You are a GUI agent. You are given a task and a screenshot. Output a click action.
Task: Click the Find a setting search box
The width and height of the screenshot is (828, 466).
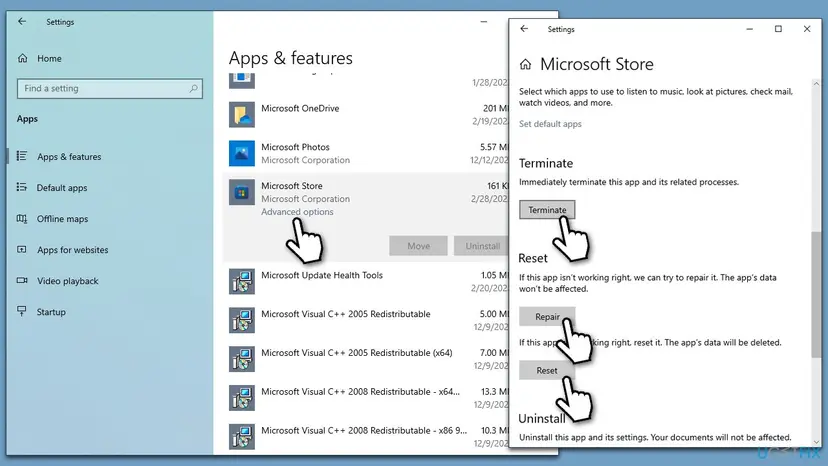(x=110, y=89)
